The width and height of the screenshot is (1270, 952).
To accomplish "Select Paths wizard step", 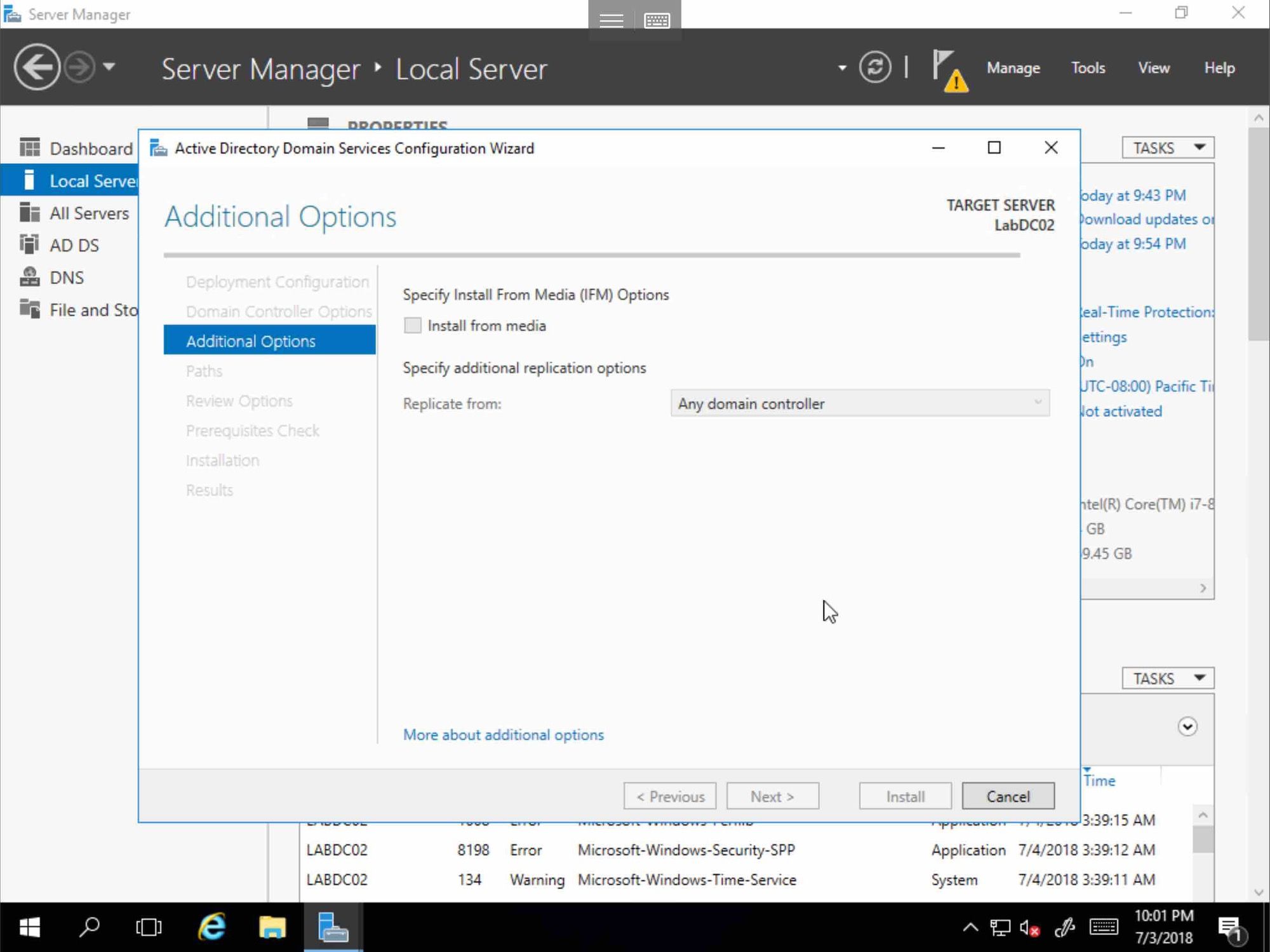I will 204,371.
